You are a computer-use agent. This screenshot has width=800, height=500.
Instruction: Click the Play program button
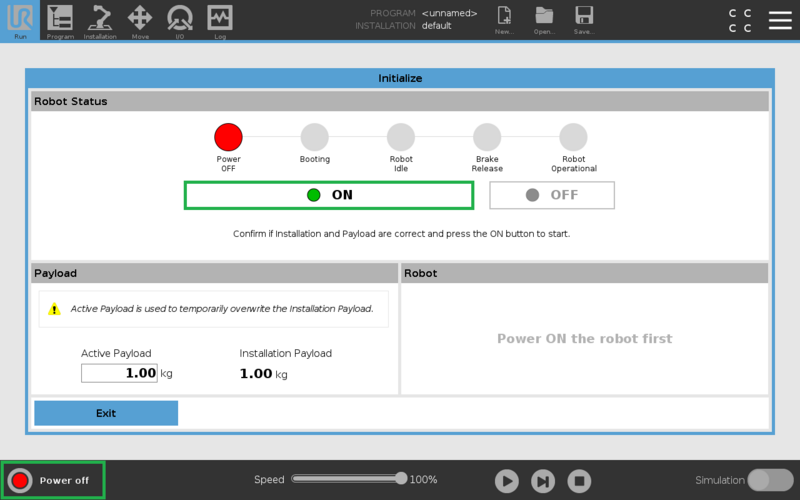pos(507,481)
